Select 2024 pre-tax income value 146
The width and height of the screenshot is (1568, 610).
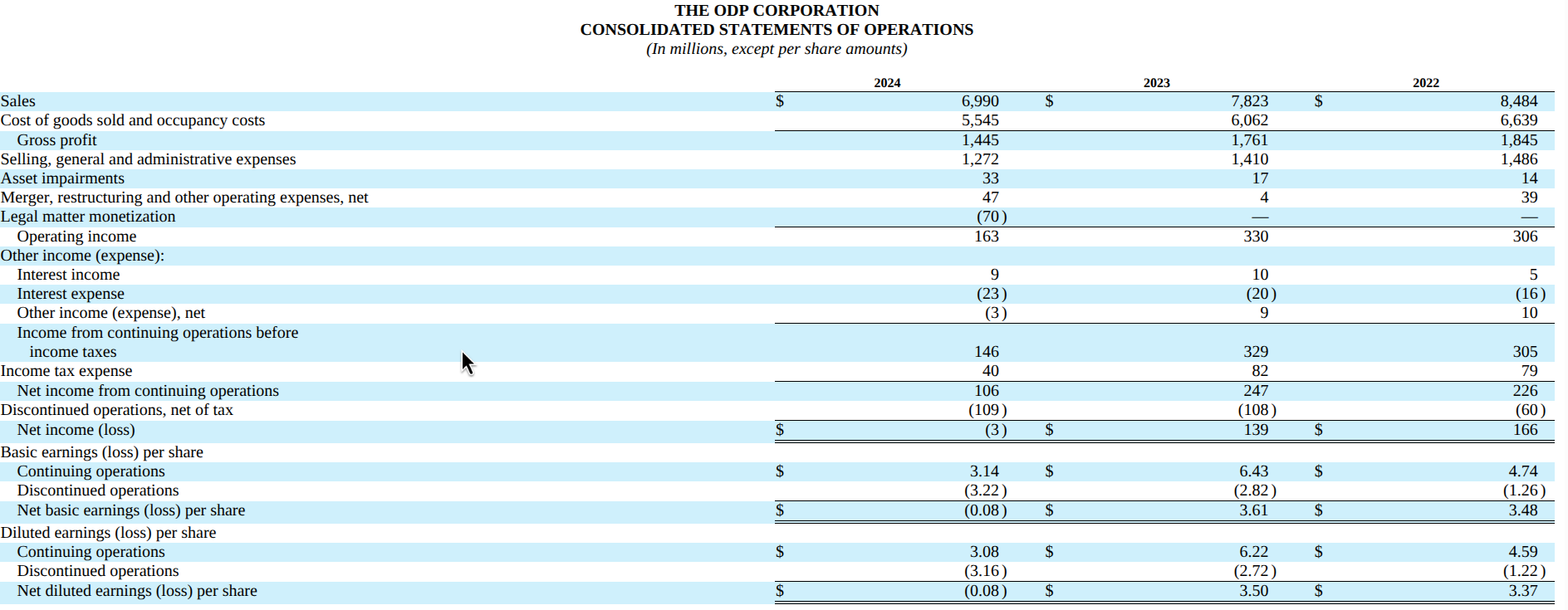coord(987,352)
